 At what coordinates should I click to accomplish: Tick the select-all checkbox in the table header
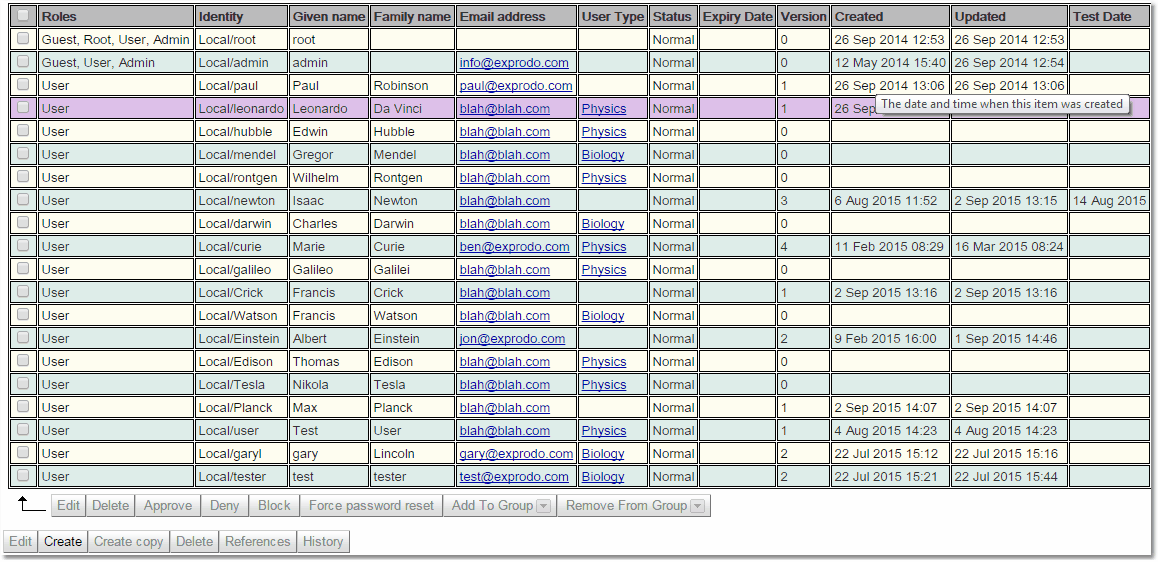tap(23, 16)
